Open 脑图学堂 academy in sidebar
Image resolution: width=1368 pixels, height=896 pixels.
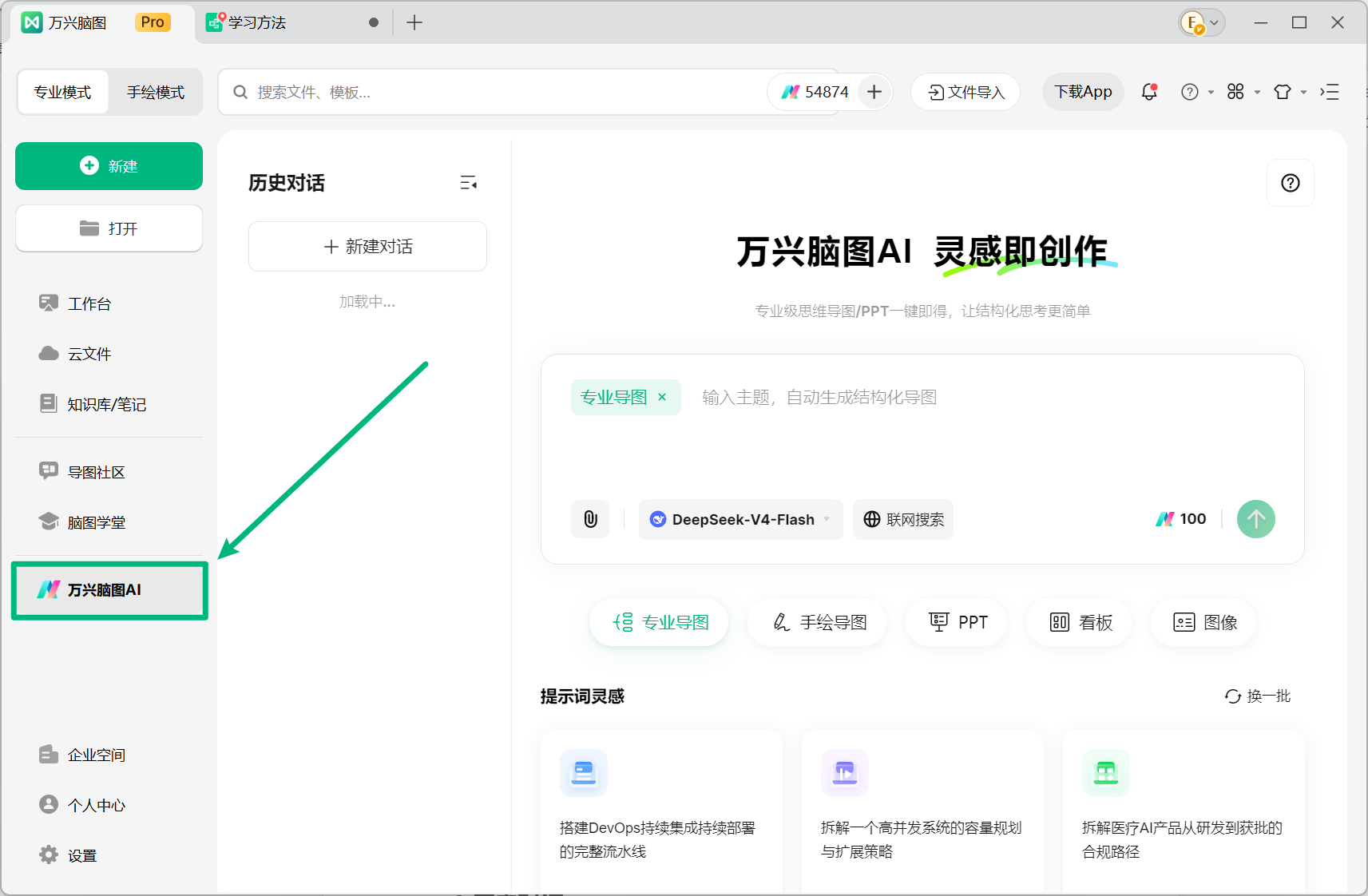click(x=109, y=522)
